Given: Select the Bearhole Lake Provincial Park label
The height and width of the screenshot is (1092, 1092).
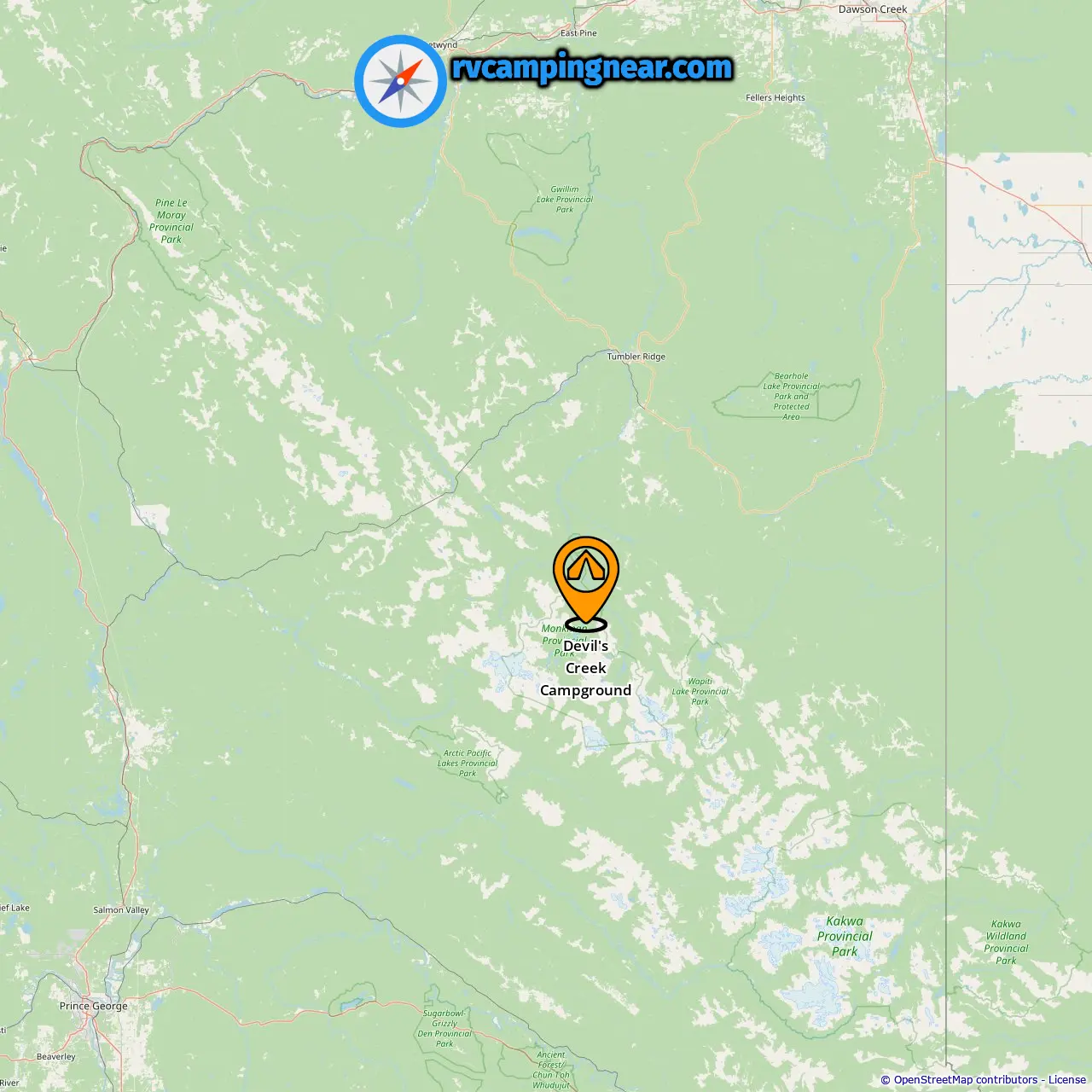Looking at the screenshot, I should pos(792,396).
